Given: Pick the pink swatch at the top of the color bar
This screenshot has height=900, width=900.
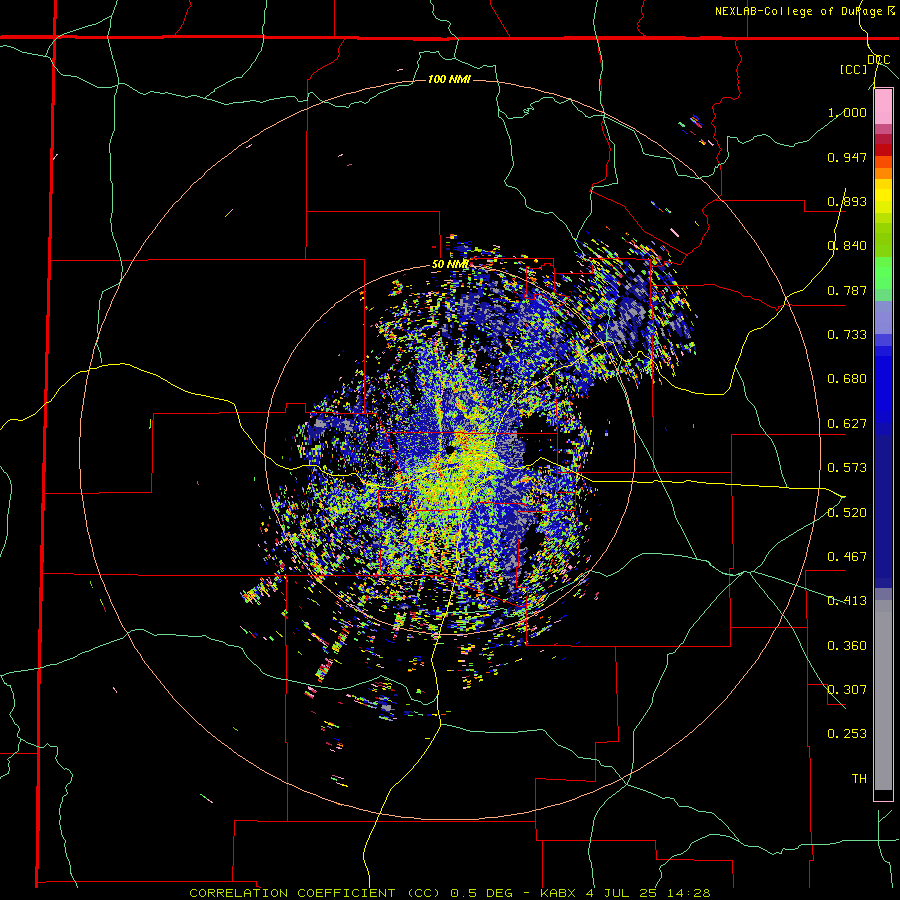Looking at the screenshot, I should (883, 106).
